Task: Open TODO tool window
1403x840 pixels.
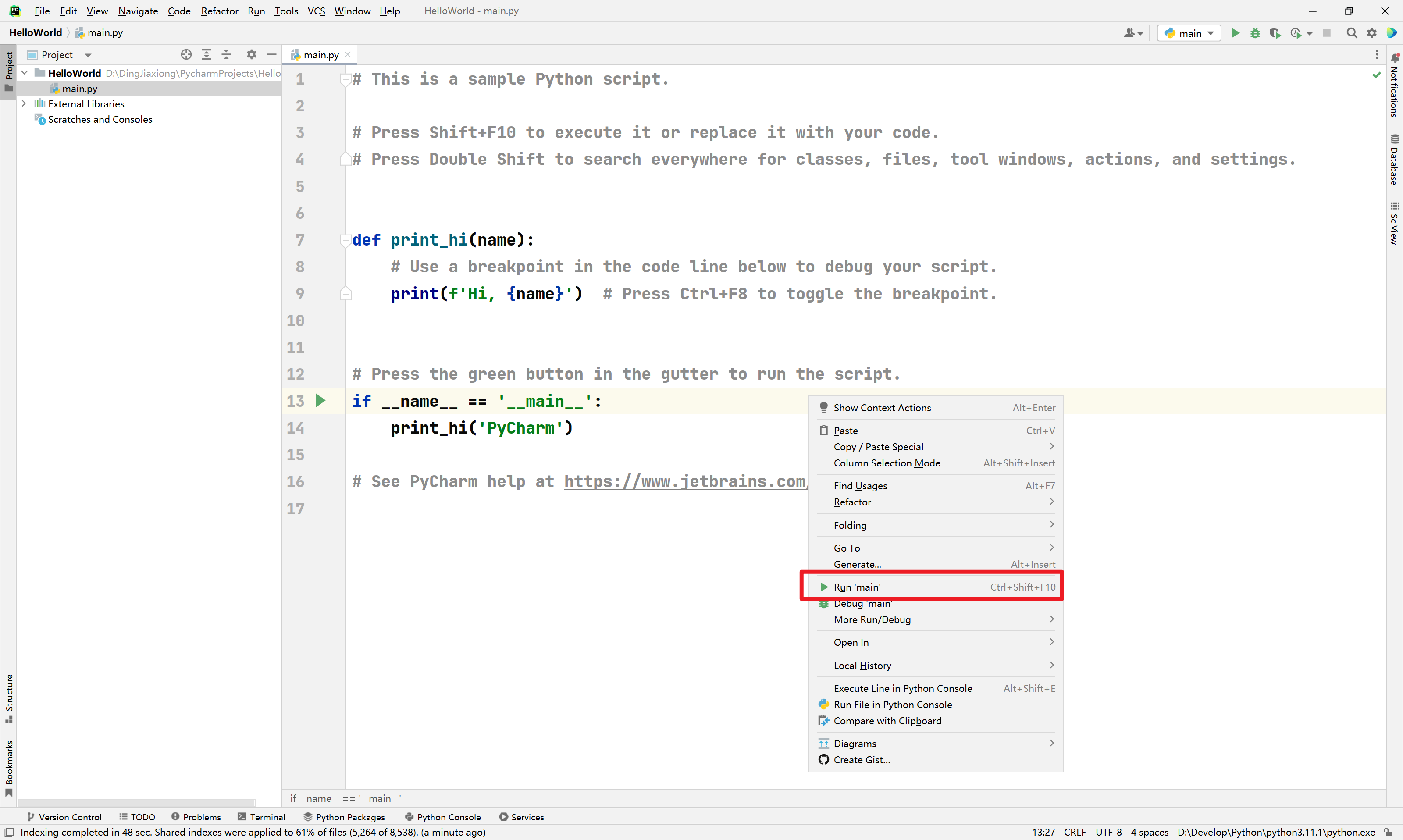Action: 137,817
